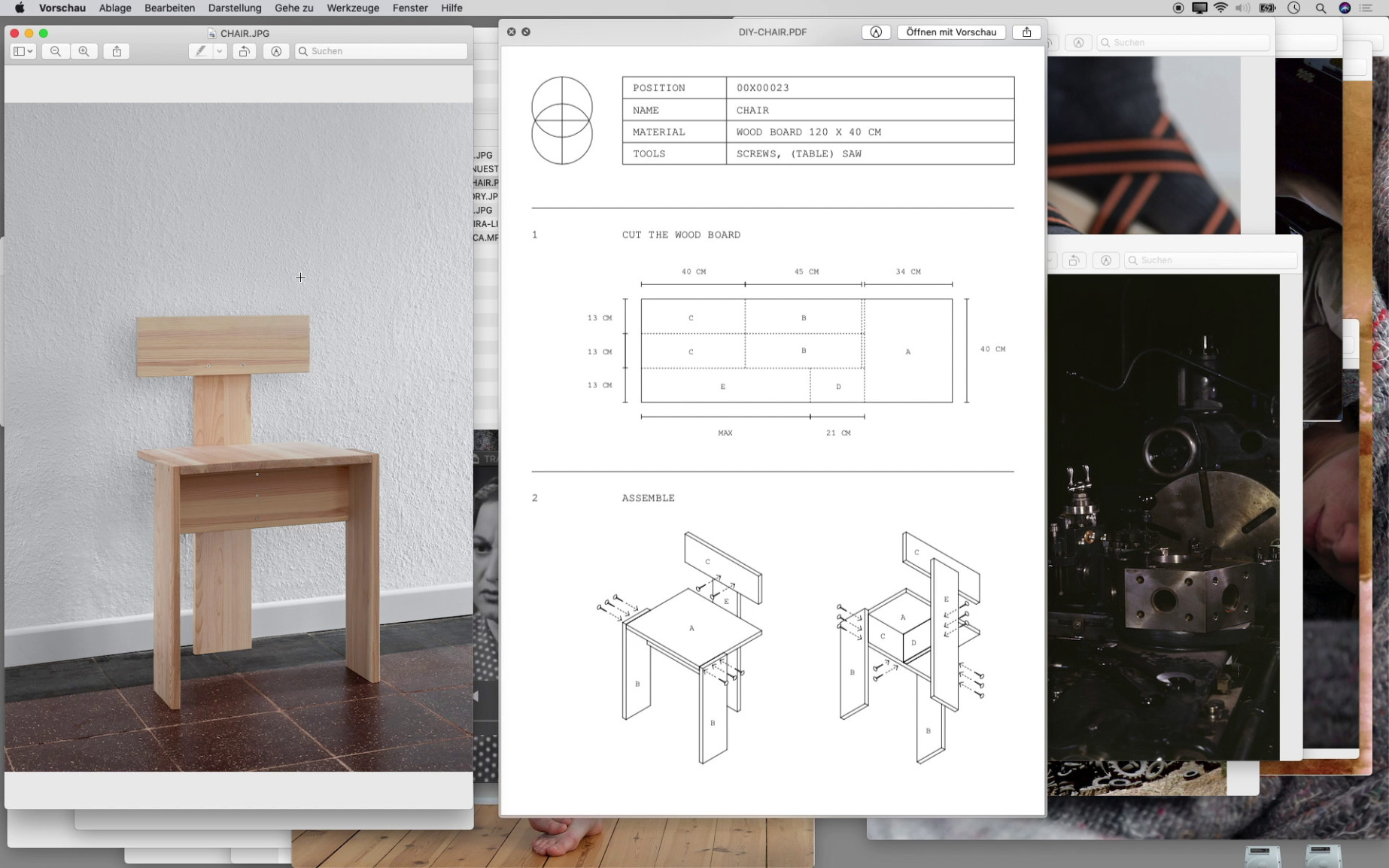Image resolution: width=1389 pixels, height=868 pixels.
Task: Close the DIY-CHAIR.PDF Quick Look window
Action: click(x=512, y=32)
